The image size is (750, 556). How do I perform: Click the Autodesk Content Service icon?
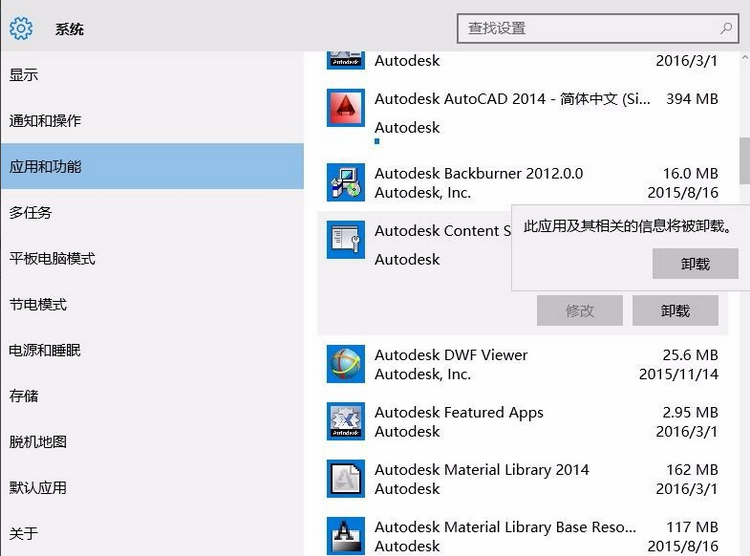click(x=346, y=240)
